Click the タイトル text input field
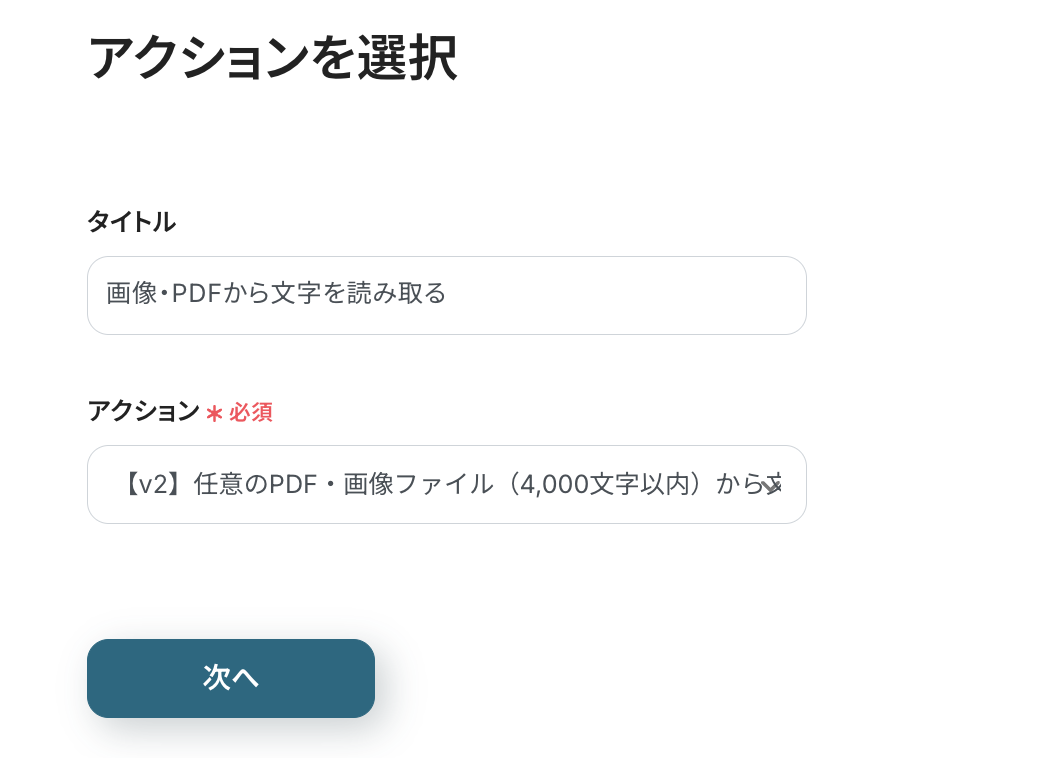 tap(446, 296)
